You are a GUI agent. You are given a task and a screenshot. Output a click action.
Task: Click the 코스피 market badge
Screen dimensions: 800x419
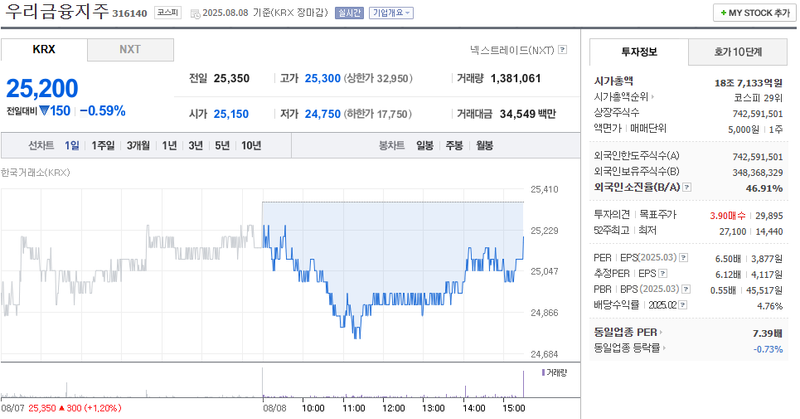[x=167, y=13]
